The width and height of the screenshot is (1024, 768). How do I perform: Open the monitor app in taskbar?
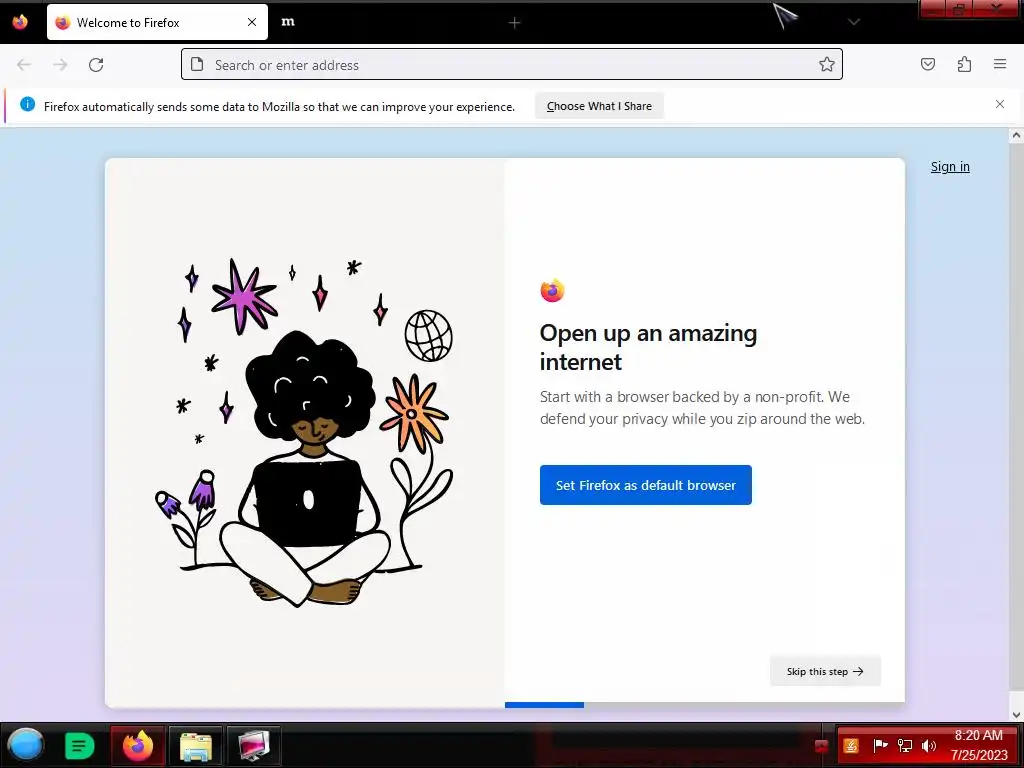(x=253, y=745)
